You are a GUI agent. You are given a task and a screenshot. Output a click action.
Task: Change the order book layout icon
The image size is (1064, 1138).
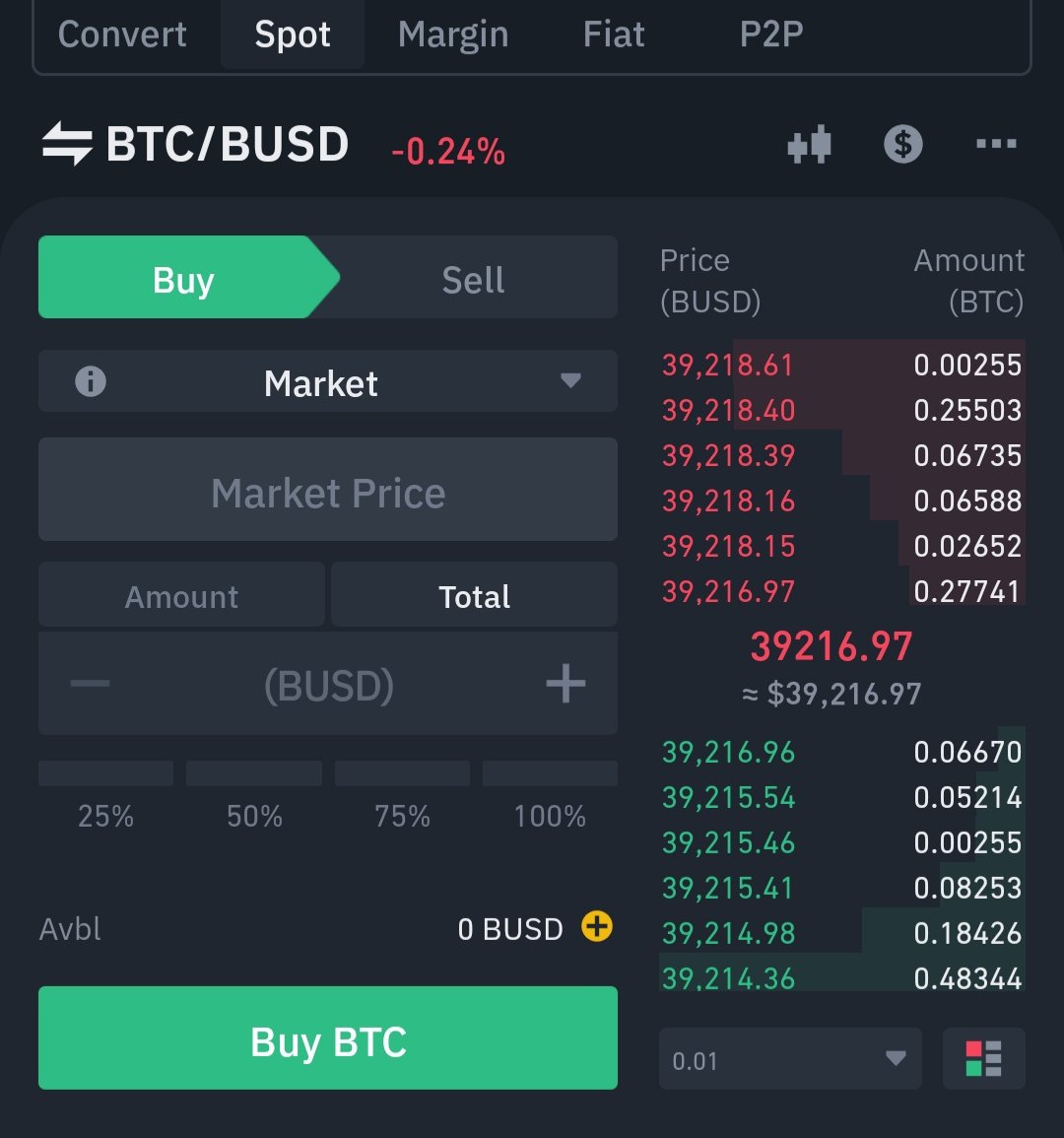click(x=983, y=1059)
